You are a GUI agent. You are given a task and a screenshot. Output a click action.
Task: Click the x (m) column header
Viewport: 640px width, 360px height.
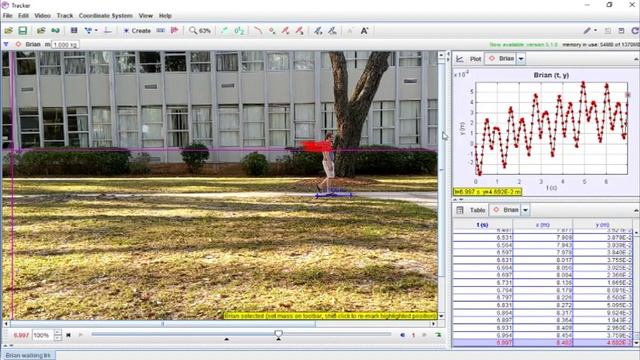click(542, 225)
